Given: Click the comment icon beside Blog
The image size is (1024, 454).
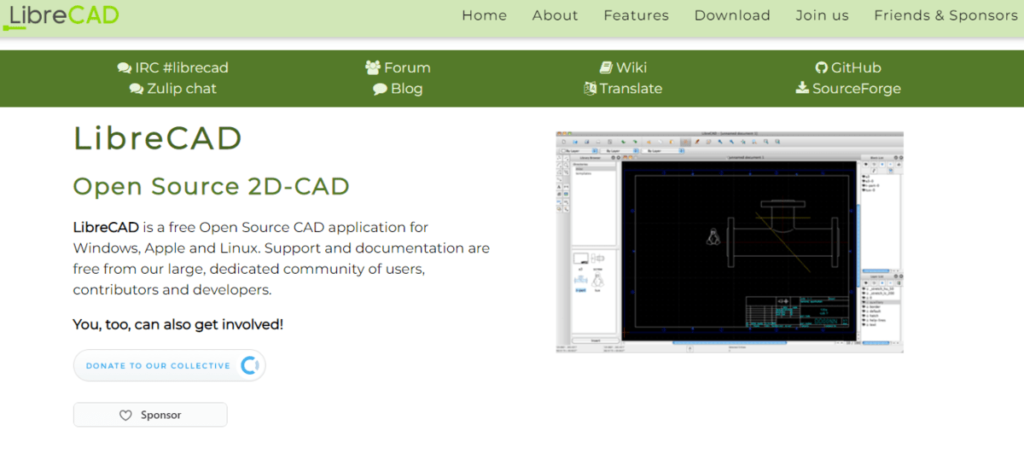Looking at the screenshot, I should click(380, 89).
